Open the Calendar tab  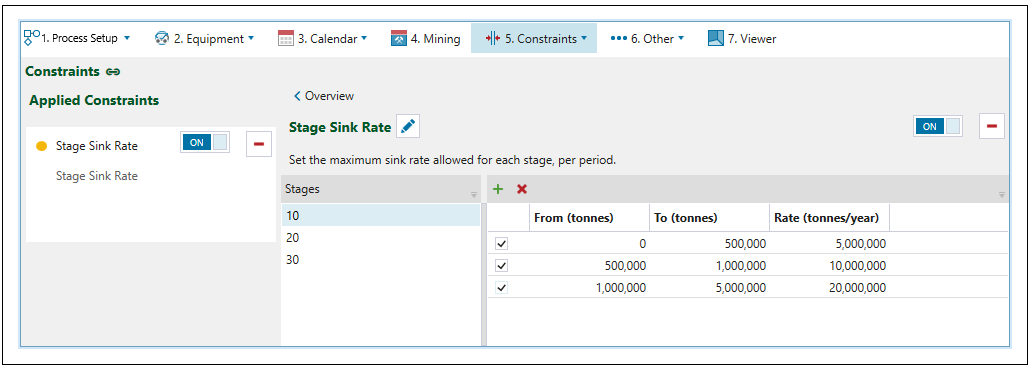[x=322, y=39]
